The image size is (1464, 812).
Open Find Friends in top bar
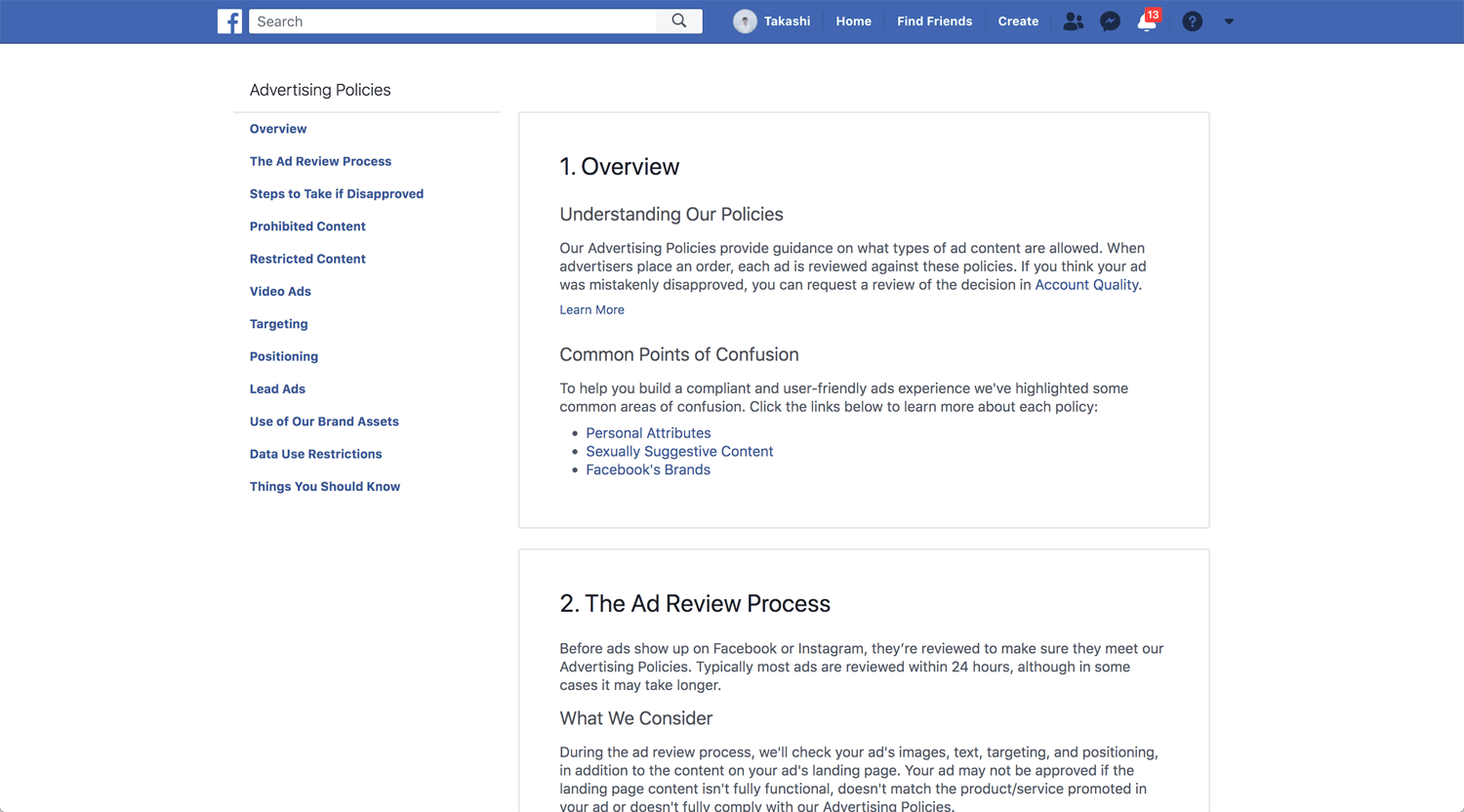pyautogui.click(x=934, y=21)
